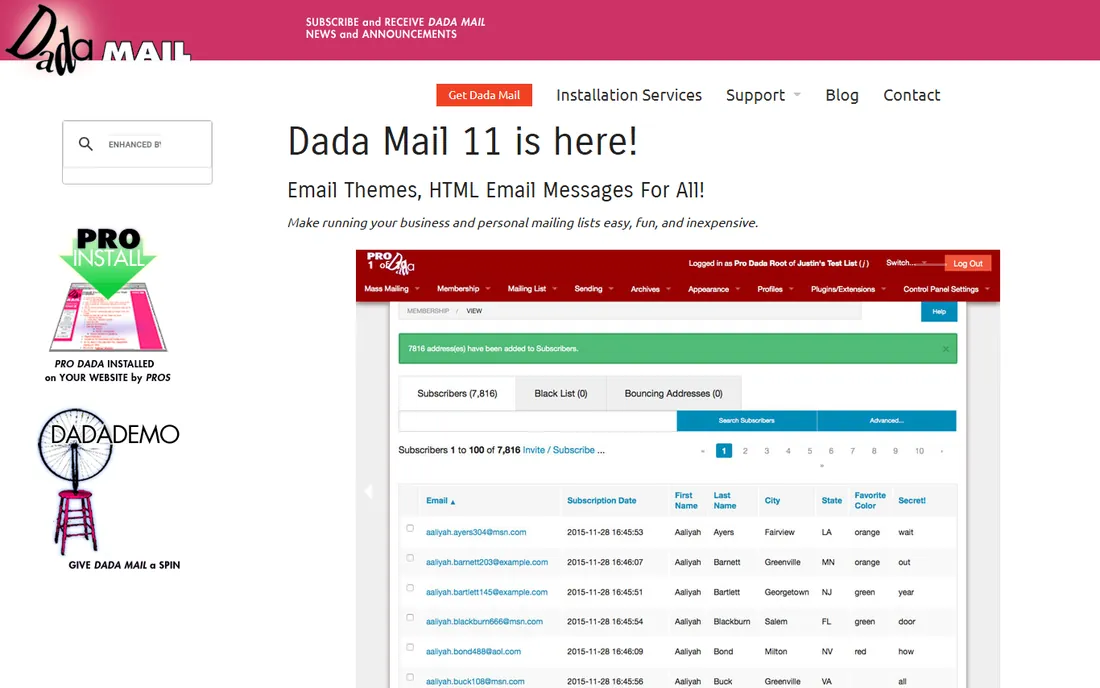1100x688 pixels.
Task: Click 'Give Dada Mail a Spin' caption
Action: click(124, 565)
